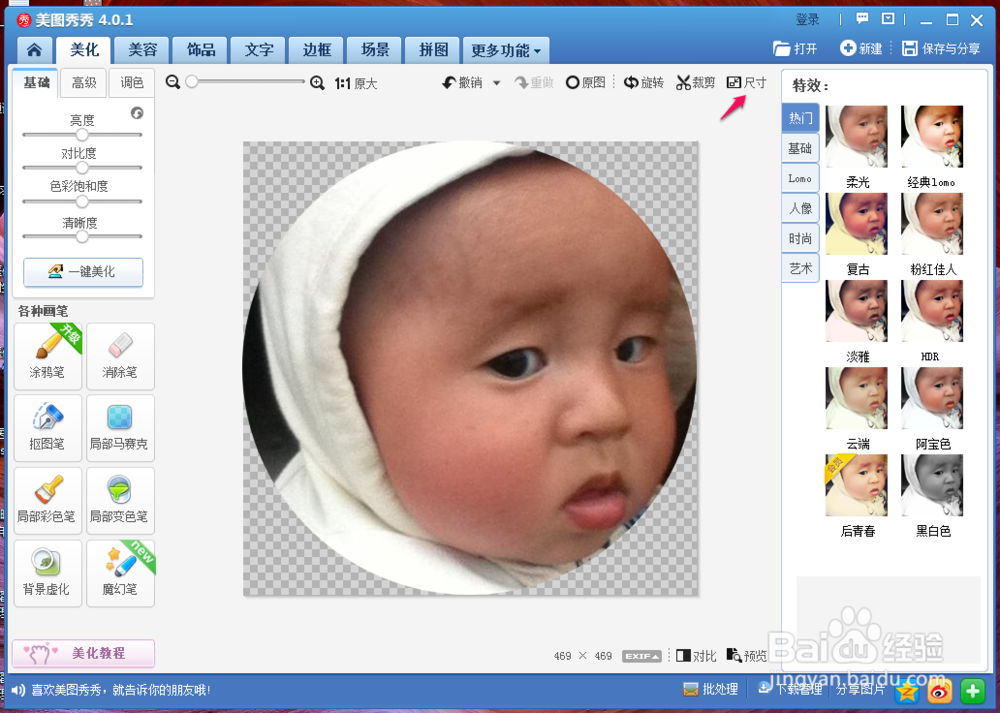The image size is (1000, 713).
Task: Open the 更多功能 dropdown menu
Action: pos(505,49)
